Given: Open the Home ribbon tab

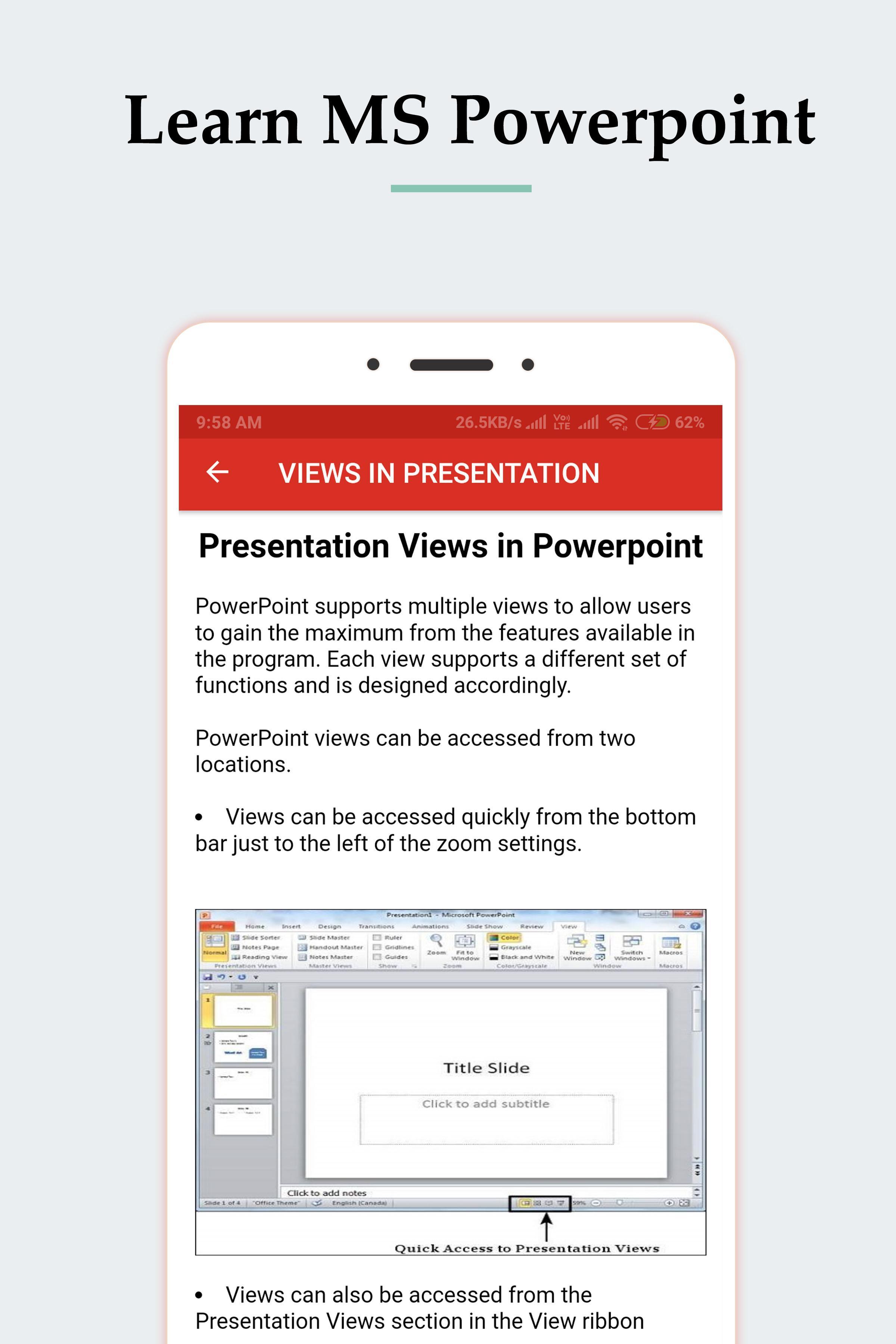Looking at the screenshot, I should (x=255, y=926).
